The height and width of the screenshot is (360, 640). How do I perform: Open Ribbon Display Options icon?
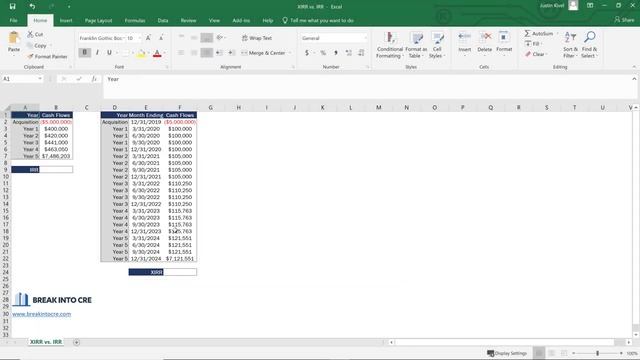click(590, 6)
